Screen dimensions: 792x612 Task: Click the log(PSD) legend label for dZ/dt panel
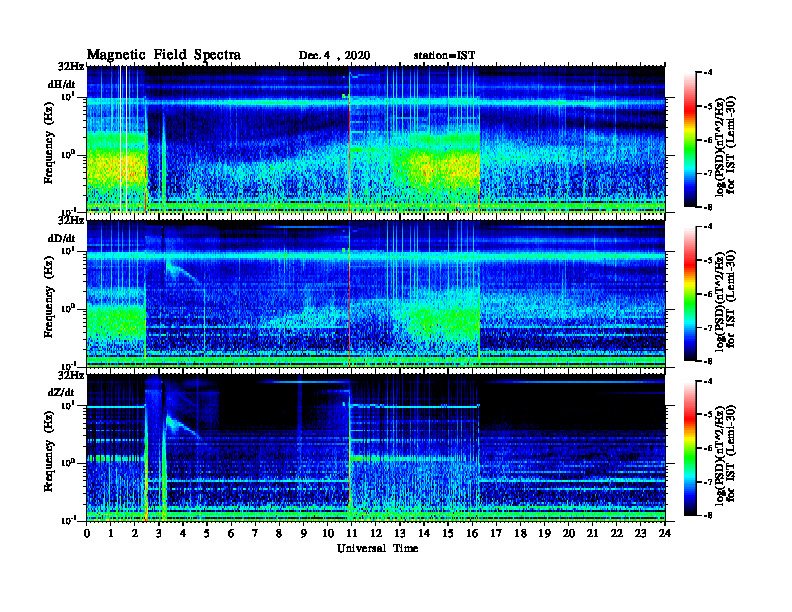[x=727, y=454]
